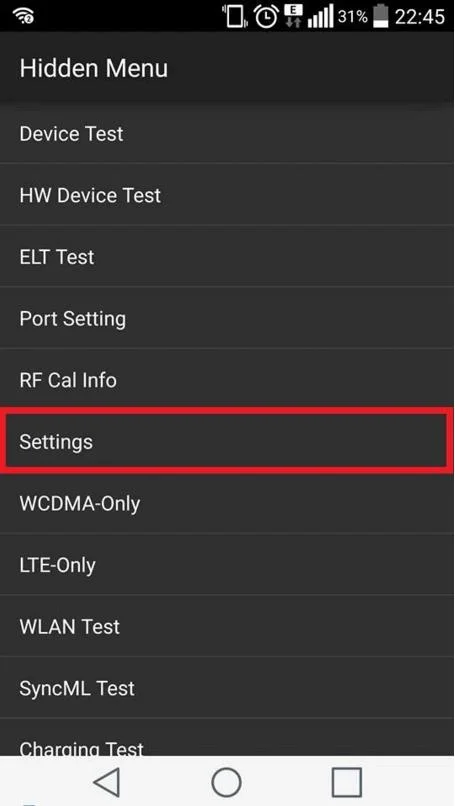Open HW Device Test

(227, 195)
